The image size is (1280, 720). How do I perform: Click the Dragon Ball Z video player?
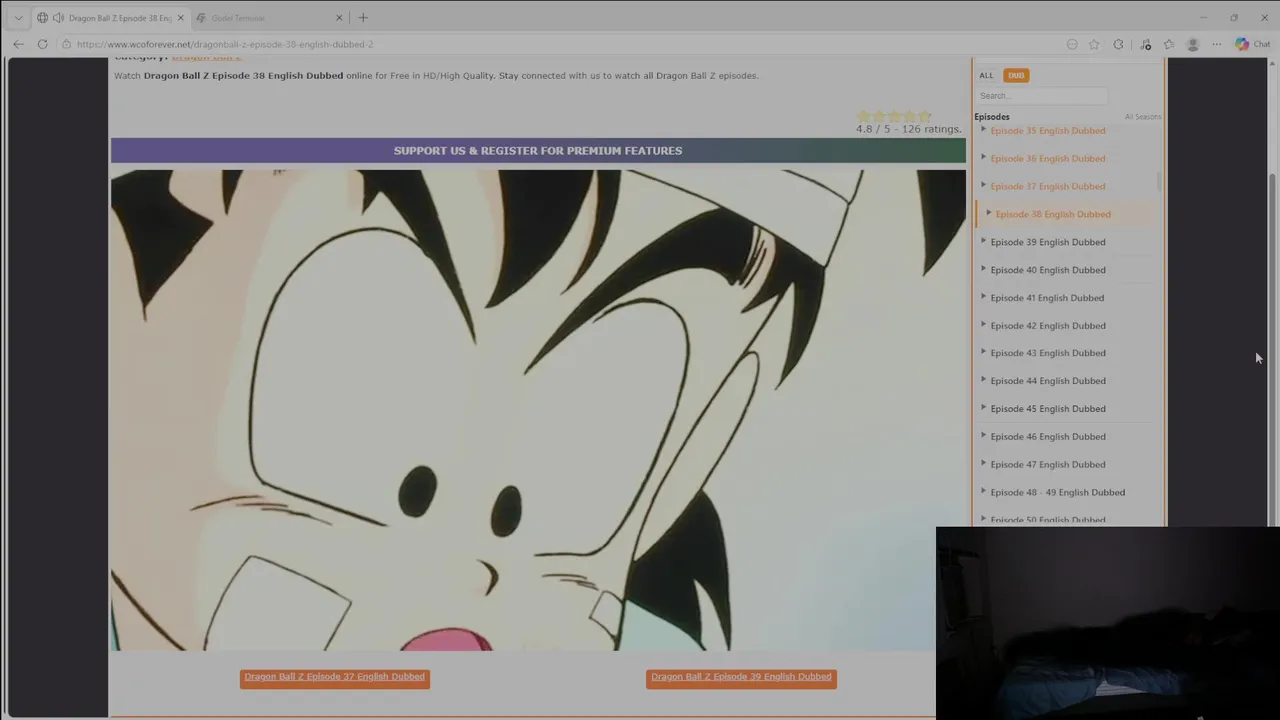click(x=538, y=410)
